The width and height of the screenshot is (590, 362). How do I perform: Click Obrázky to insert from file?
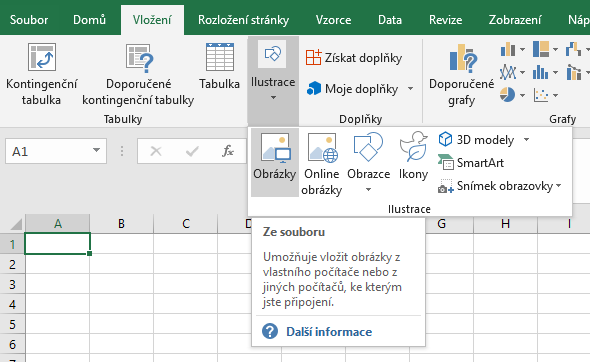click(275, 162)
